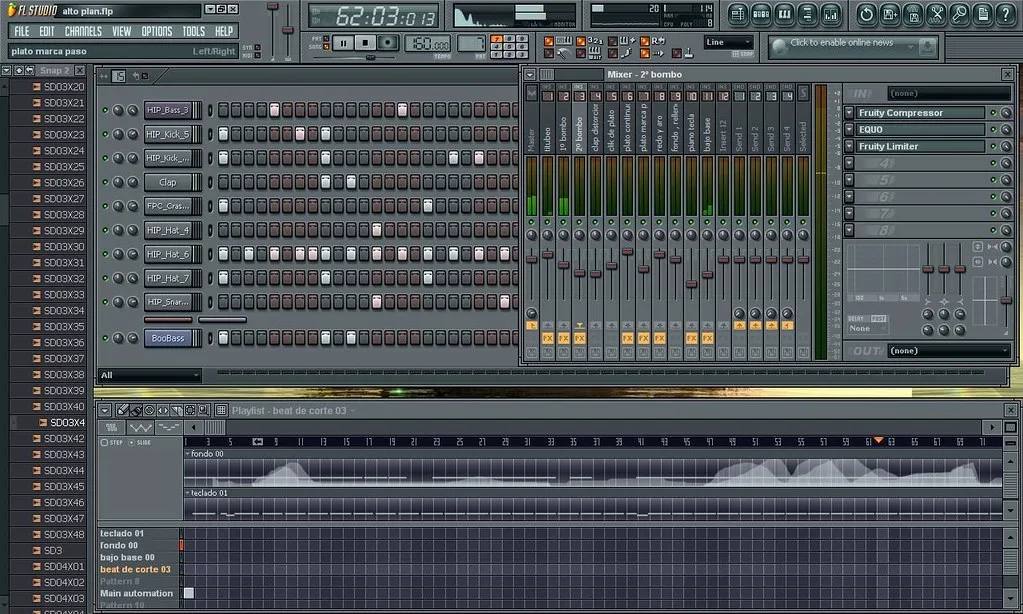Open the Line snap dropdown
This screenshot has height=614, width=1023.
pos(729,42)
